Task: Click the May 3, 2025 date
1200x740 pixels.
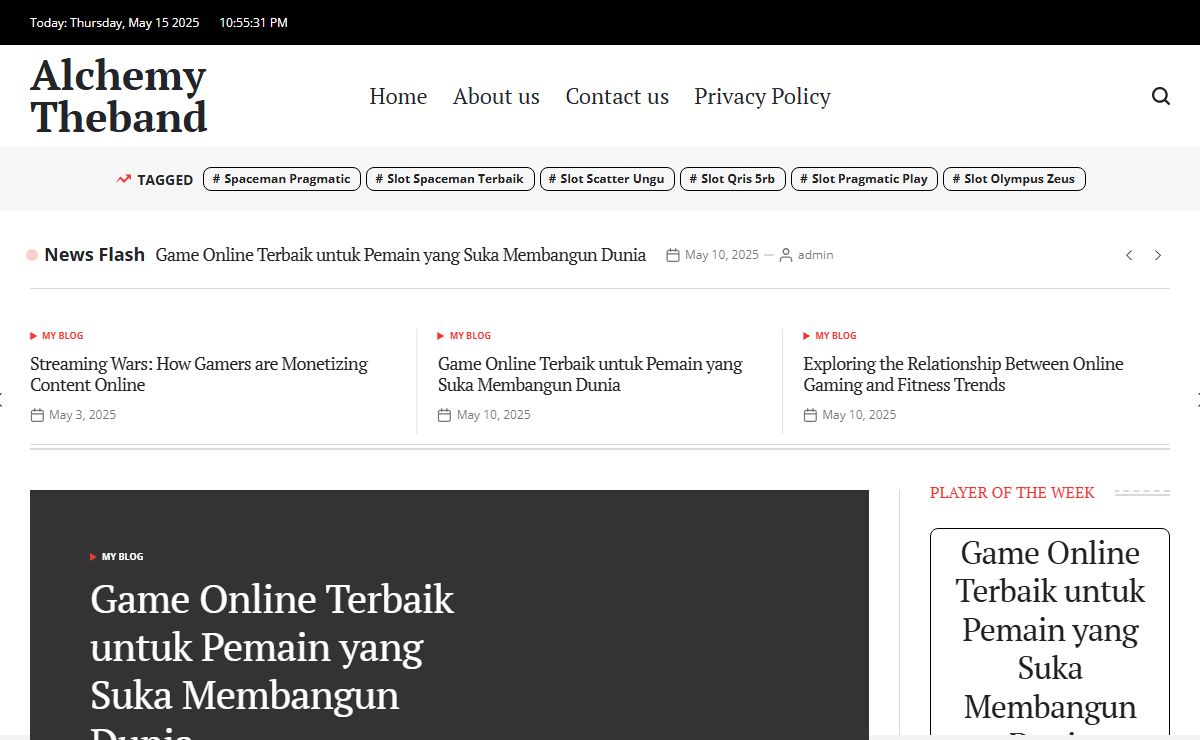Action: [x=82, y=415]
